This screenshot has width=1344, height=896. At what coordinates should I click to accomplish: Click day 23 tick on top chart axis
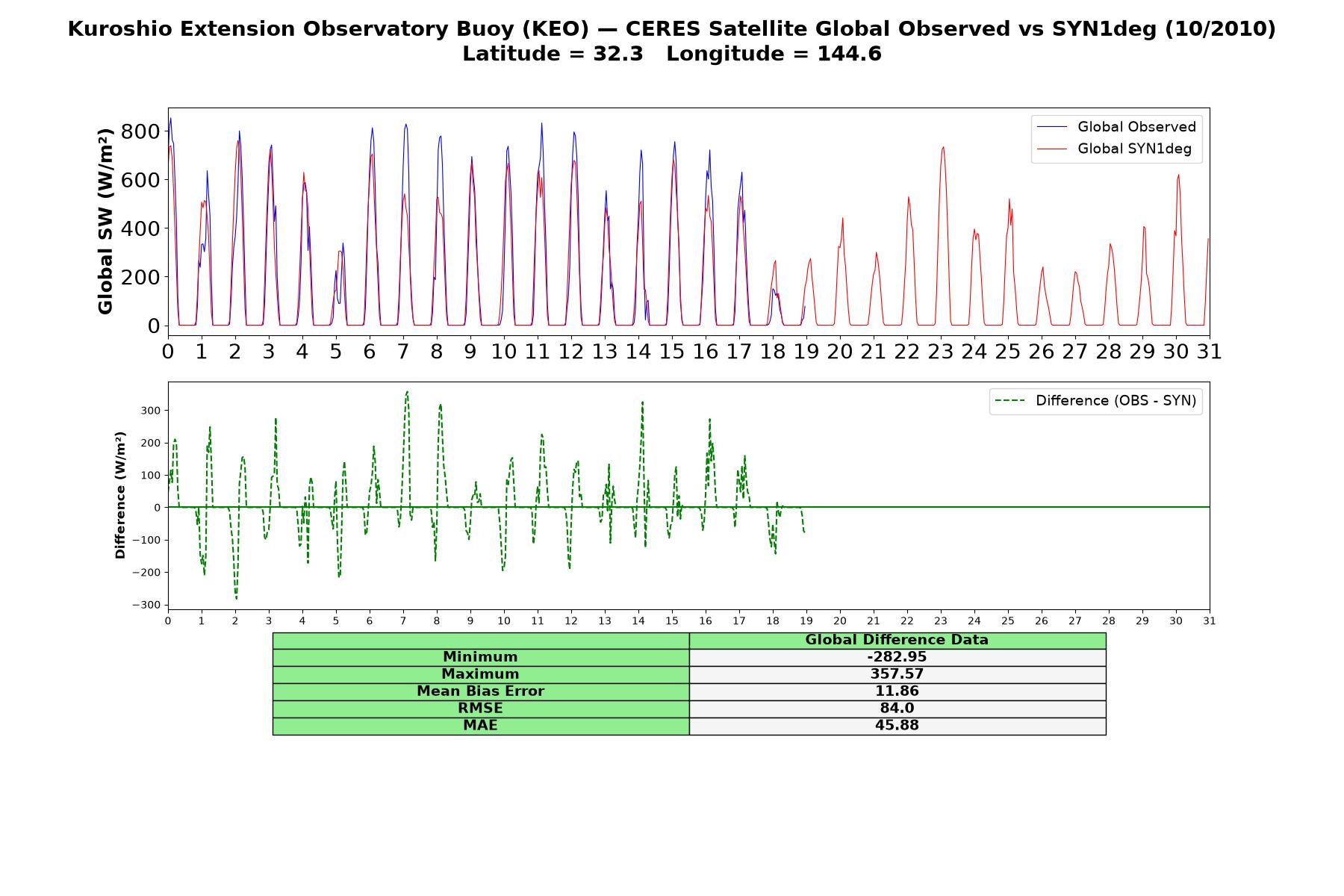[x=941, y=351]
